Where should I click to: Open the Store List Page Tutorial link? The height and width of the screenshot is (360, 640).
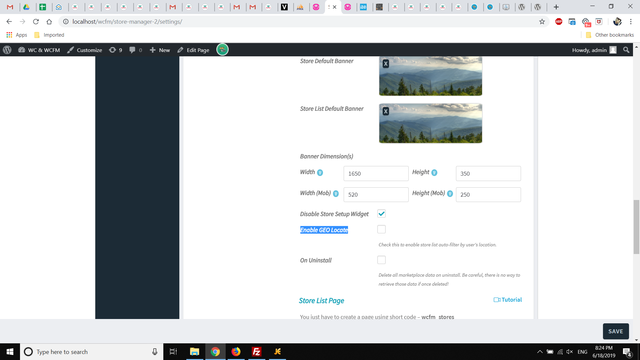507,300
